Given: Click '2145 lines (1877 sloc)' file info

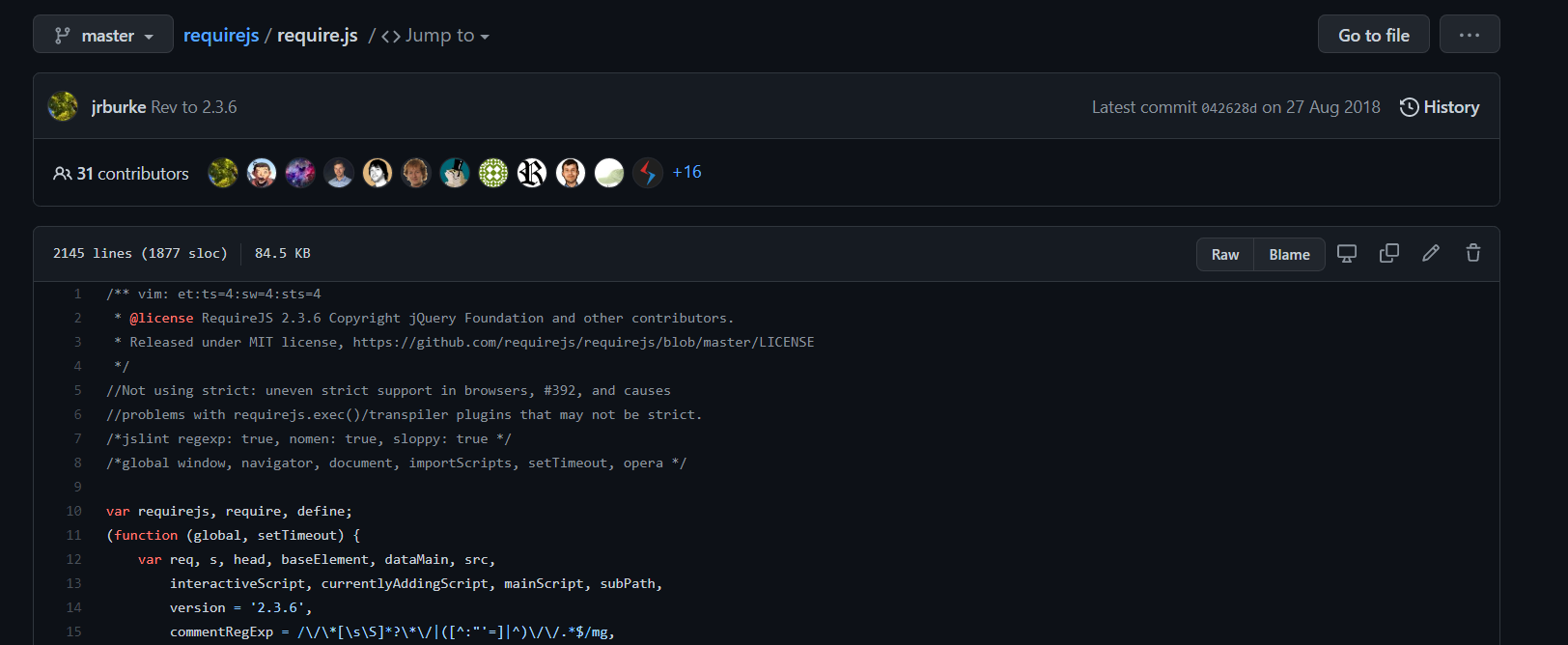Looking at the screenshot, I should pos(140,253).
